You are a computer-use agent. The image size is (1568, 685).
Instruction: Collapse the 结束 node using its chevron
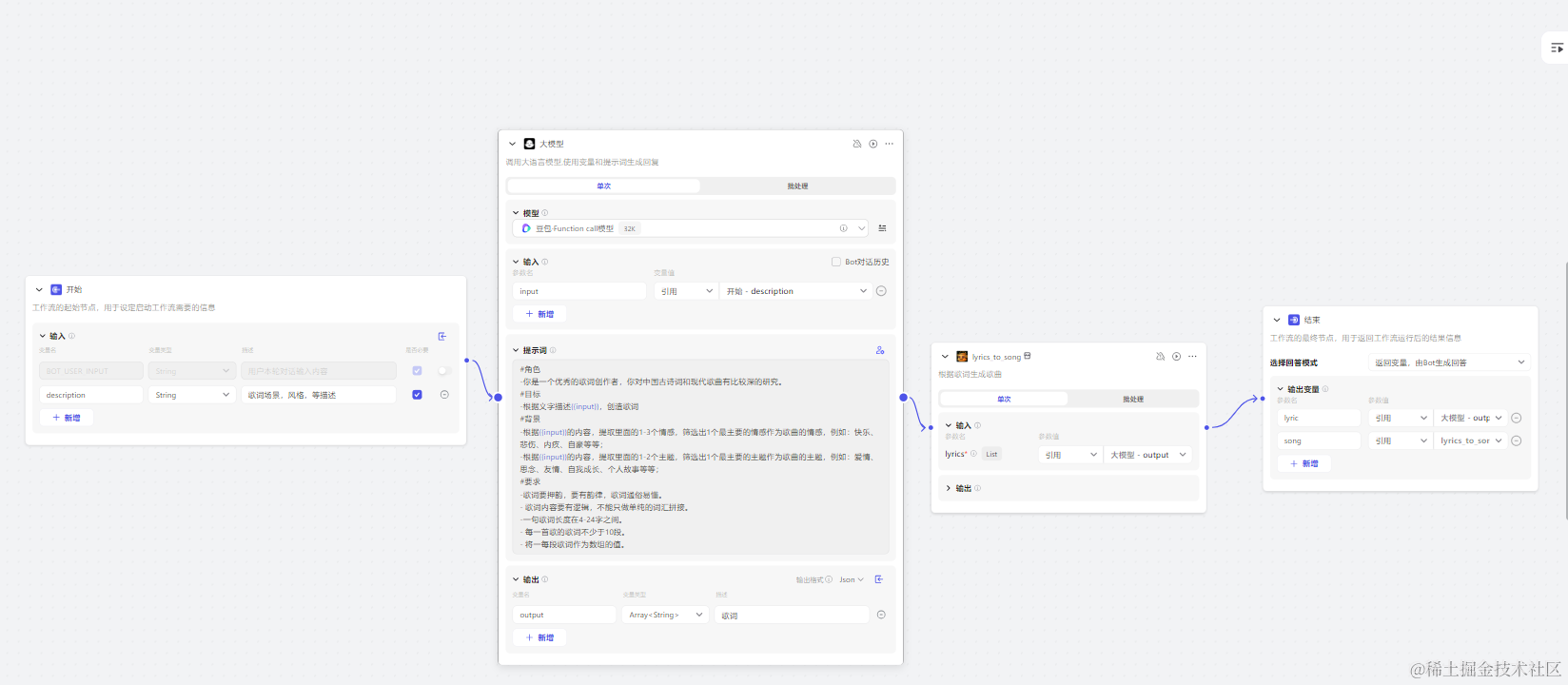pos(1277,320)
